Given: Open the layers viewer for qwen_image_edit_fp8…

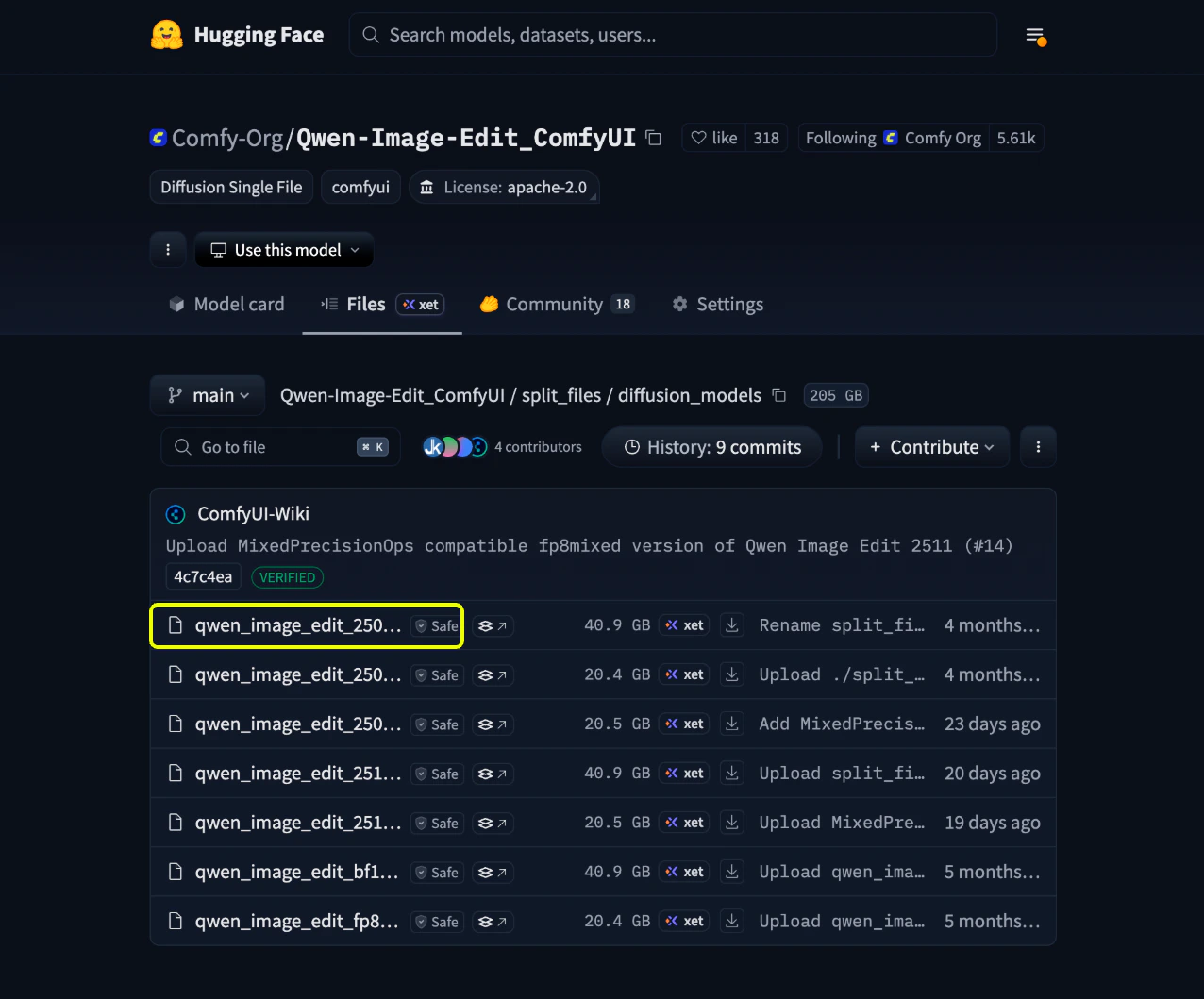Looking at the screenshot, I should pos(493,922).
